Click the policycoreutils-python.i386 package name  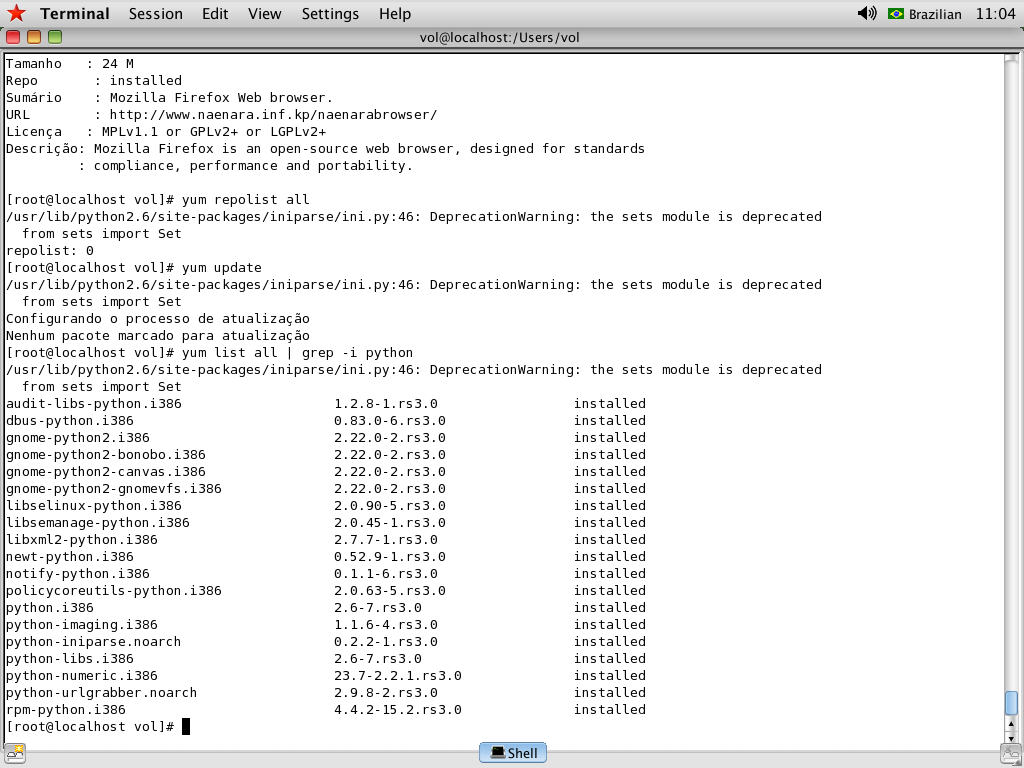click(x=114, y=590)
